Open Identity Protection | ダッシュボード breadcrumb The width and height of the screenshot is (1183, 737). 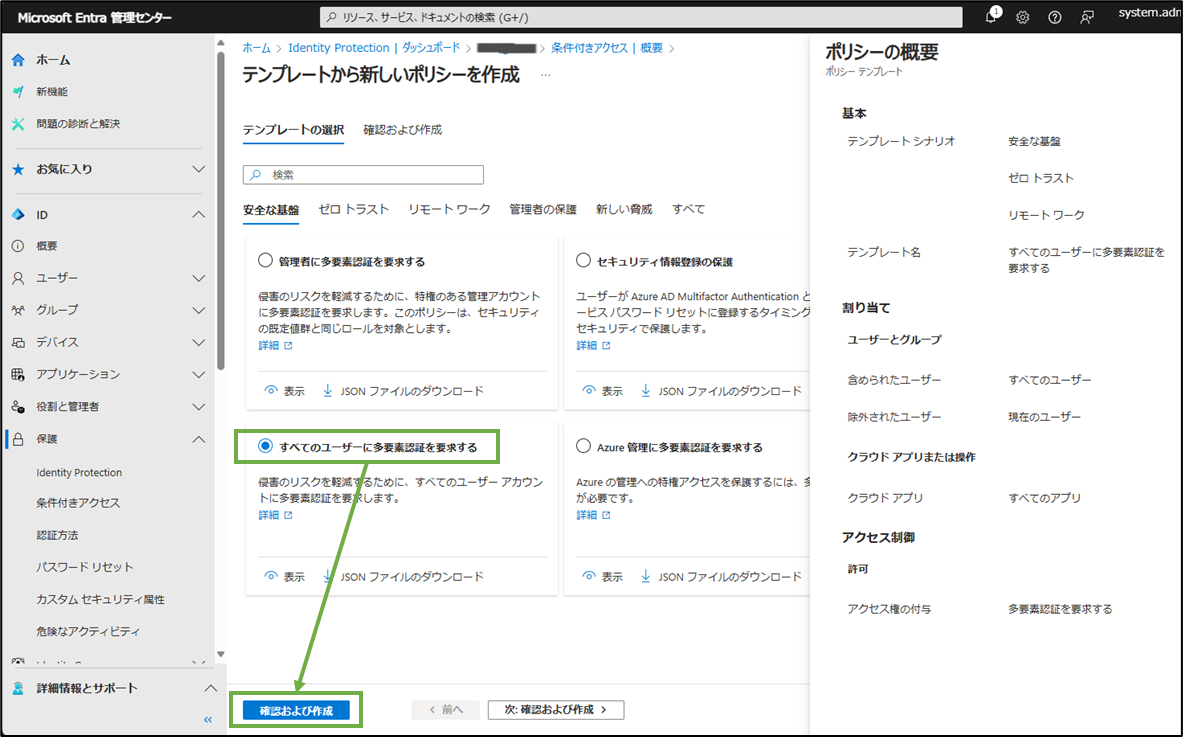(373, 48)
